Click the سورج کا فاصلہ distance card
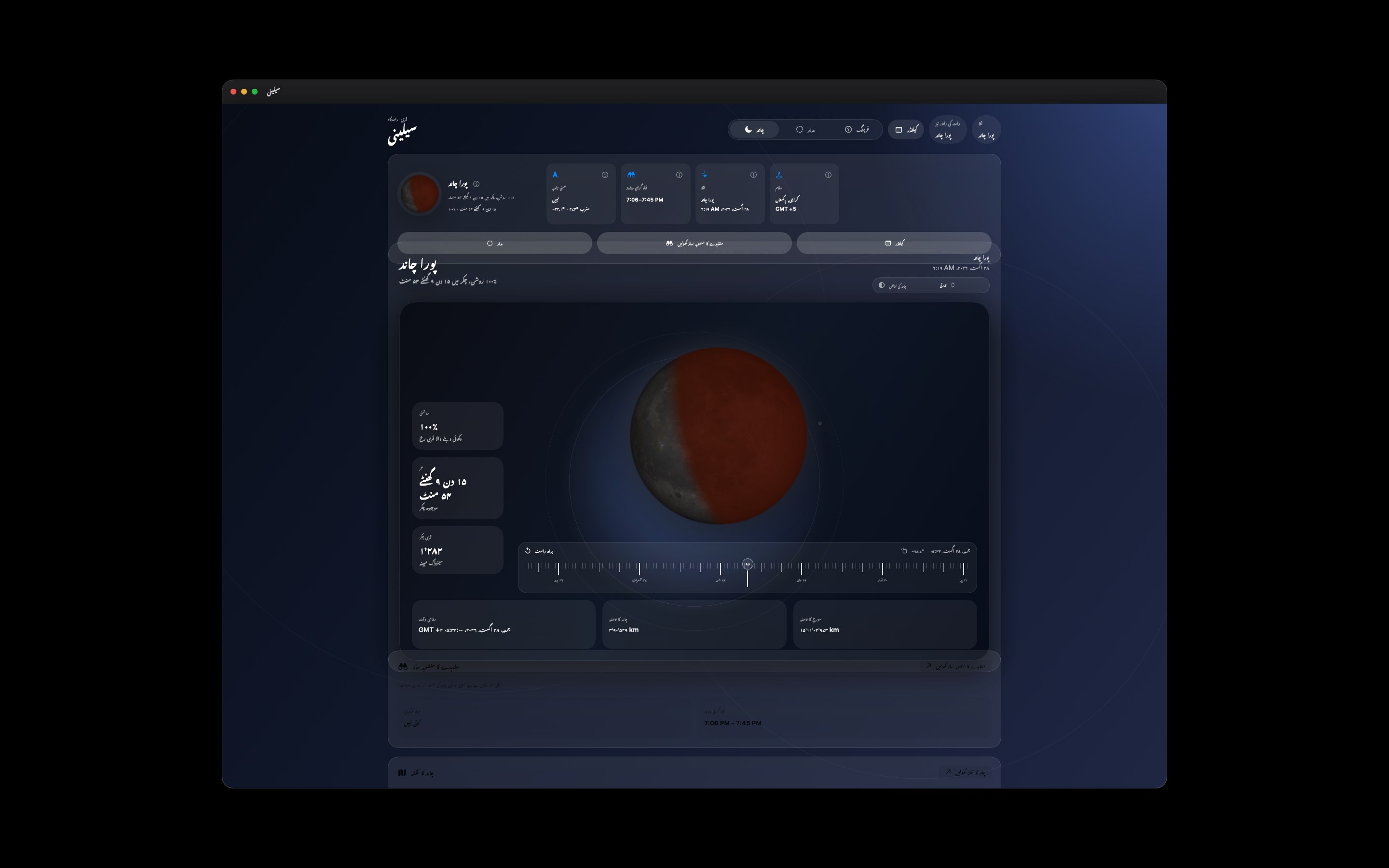This screenshot has width=1389, height=868. click(x=885, y=624)
